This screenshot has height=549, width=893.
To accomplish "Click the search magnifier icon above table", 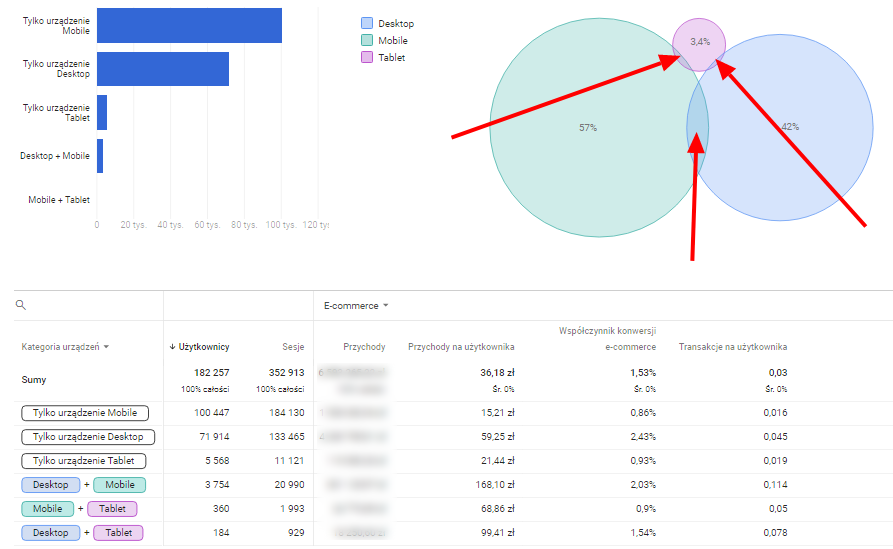I will (x=21, y=305).
